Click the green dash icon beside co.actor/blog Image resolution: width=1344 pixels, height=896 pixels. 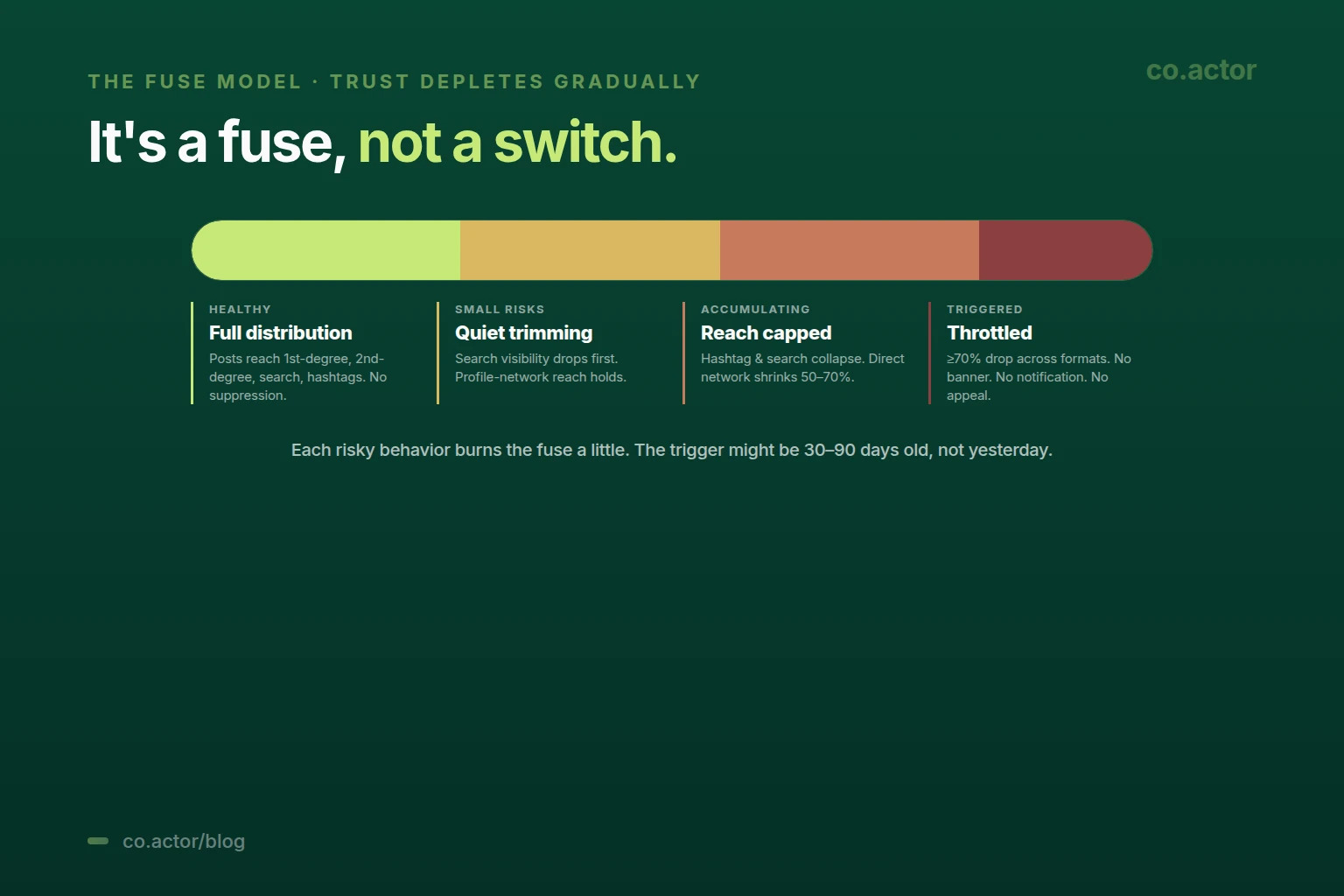point(98,841)
